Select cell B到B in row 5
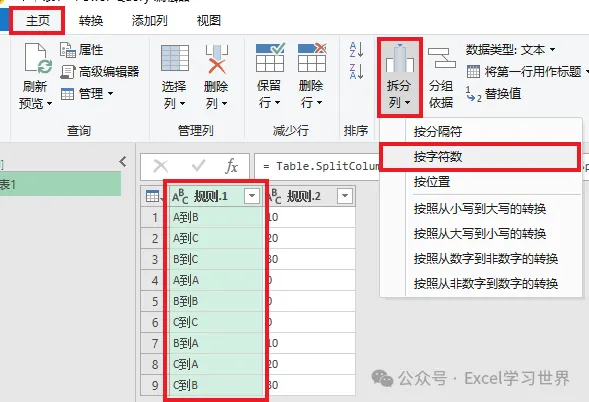The height and width of the screenshot is (402, 589). [216, 301]
